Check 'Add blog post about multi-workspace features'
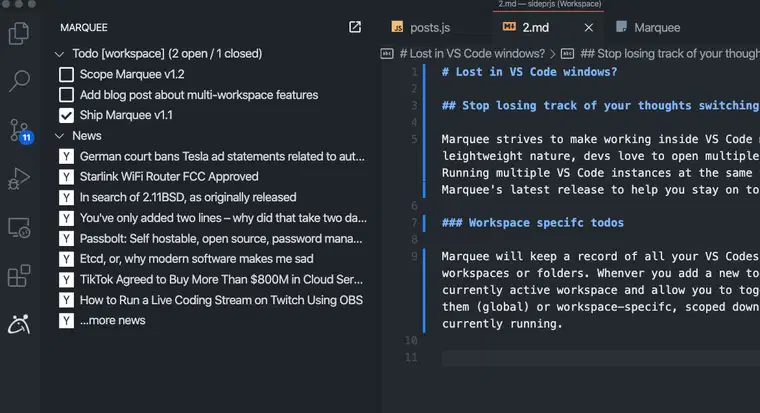This screenshot has height=413, width=760. (66, 95)
